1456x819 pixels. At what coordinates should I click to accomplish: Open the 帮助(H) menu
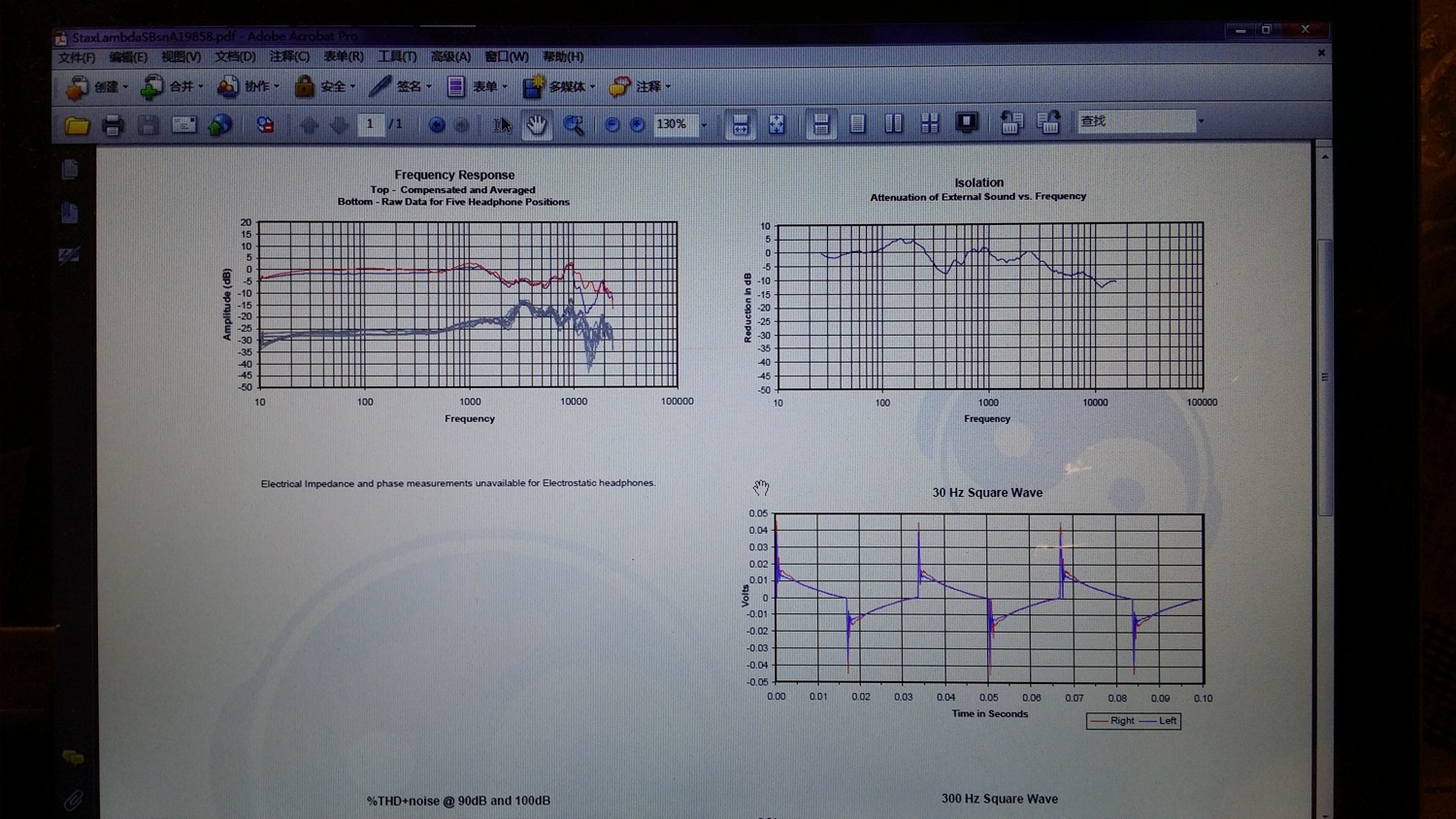[563, 57]
